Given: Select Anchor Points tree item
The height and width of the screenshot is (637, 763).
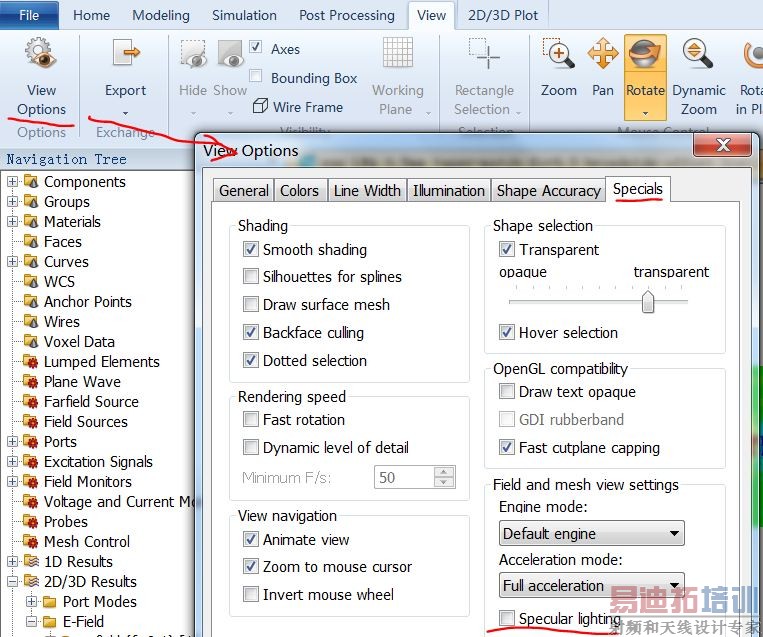Looking at the screenshot, I should [x=88, y=301].
